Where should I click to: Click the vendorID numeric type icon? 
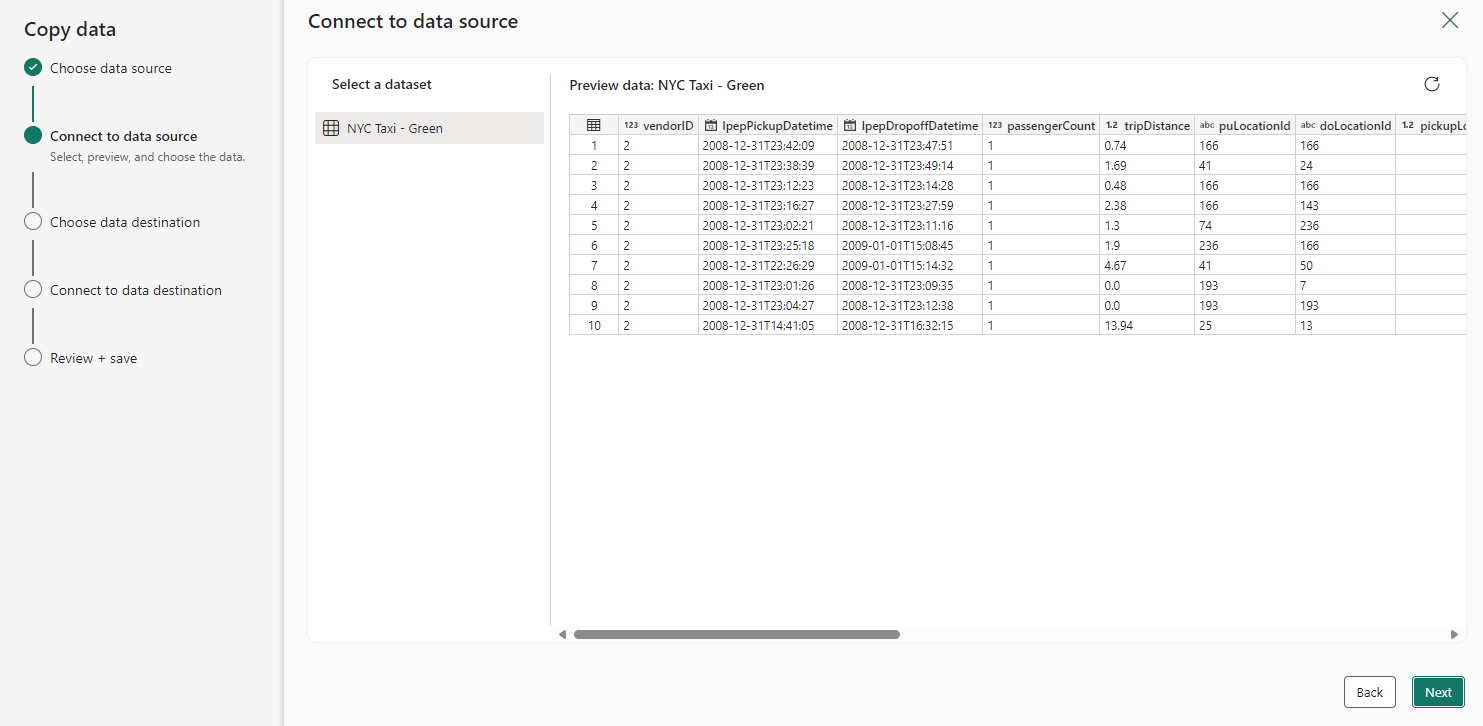(x=630, y=126)
